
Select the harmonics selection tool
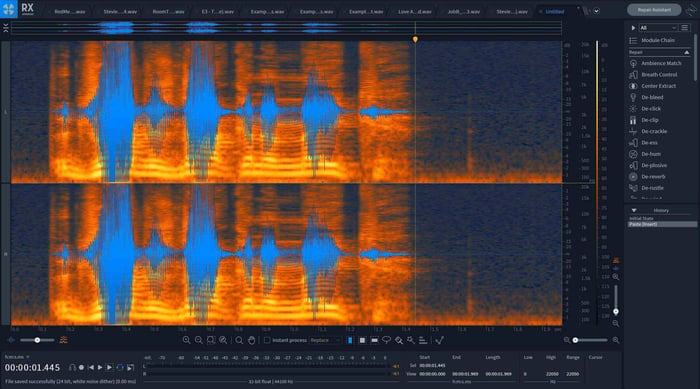click(x=423, y=340)
